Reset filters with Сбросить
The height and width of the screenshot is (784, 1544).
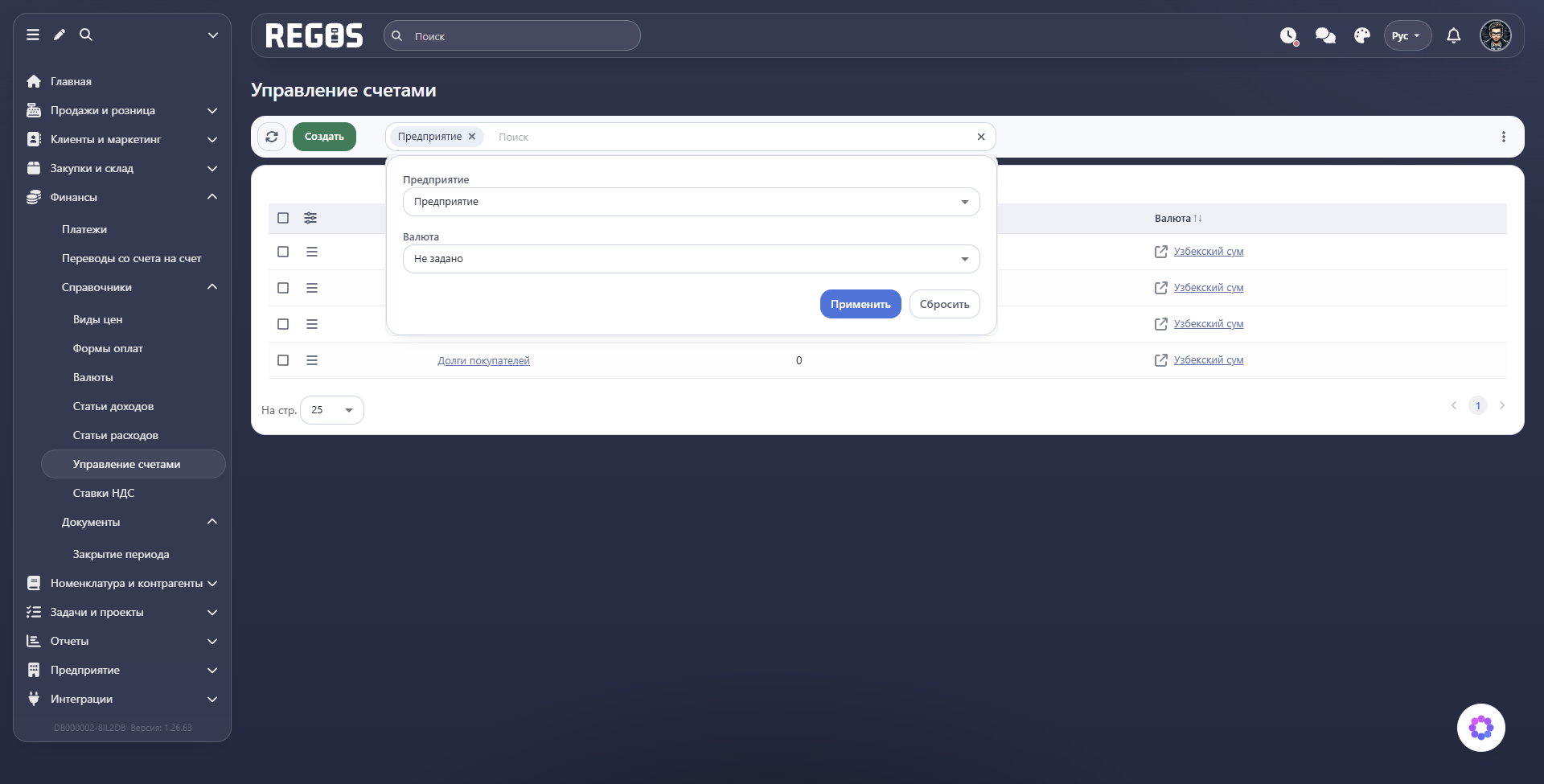[x=945, y=304]
